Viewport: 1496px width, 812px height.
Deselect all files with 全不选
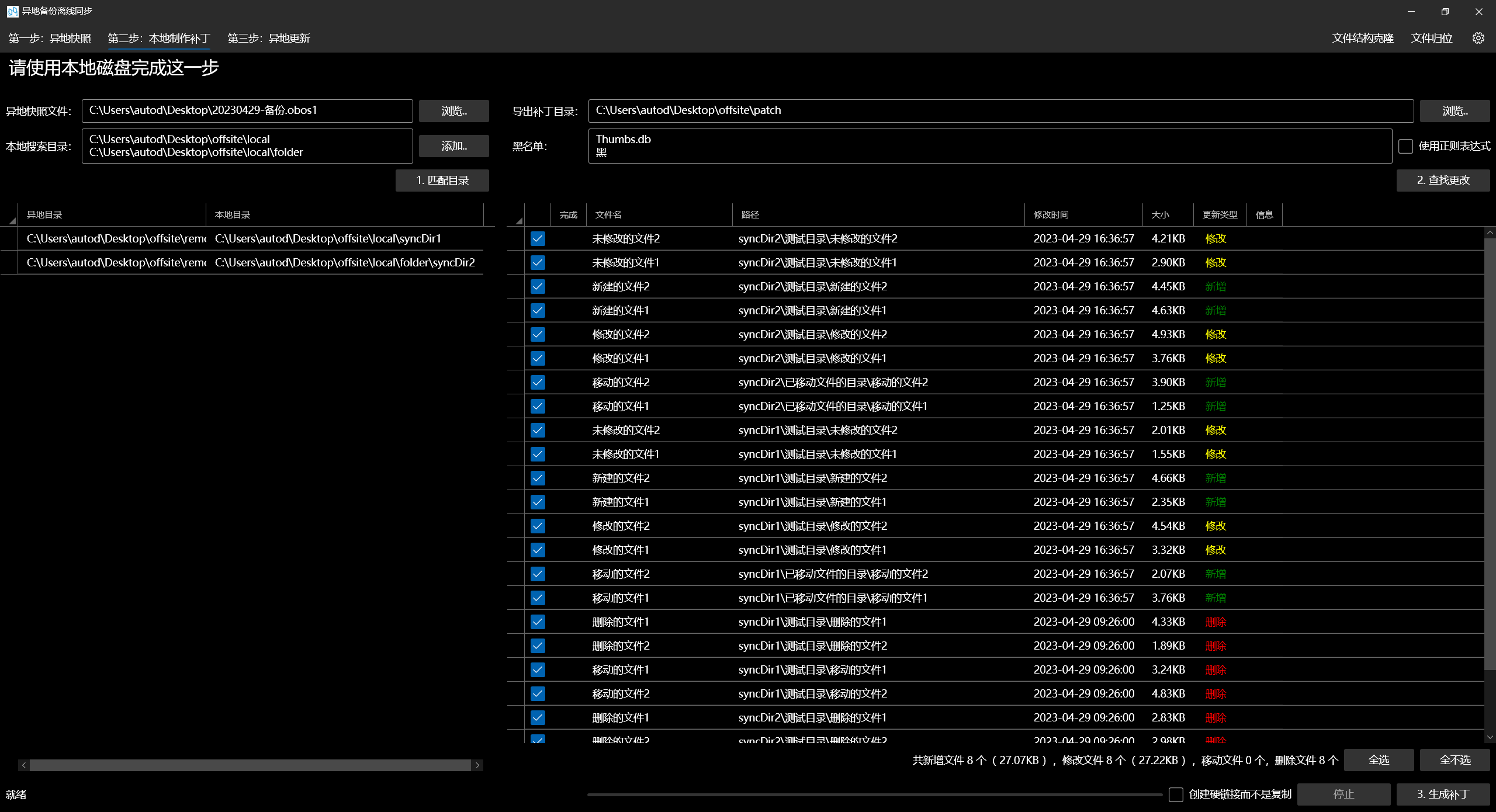(x=1455, y=760)
